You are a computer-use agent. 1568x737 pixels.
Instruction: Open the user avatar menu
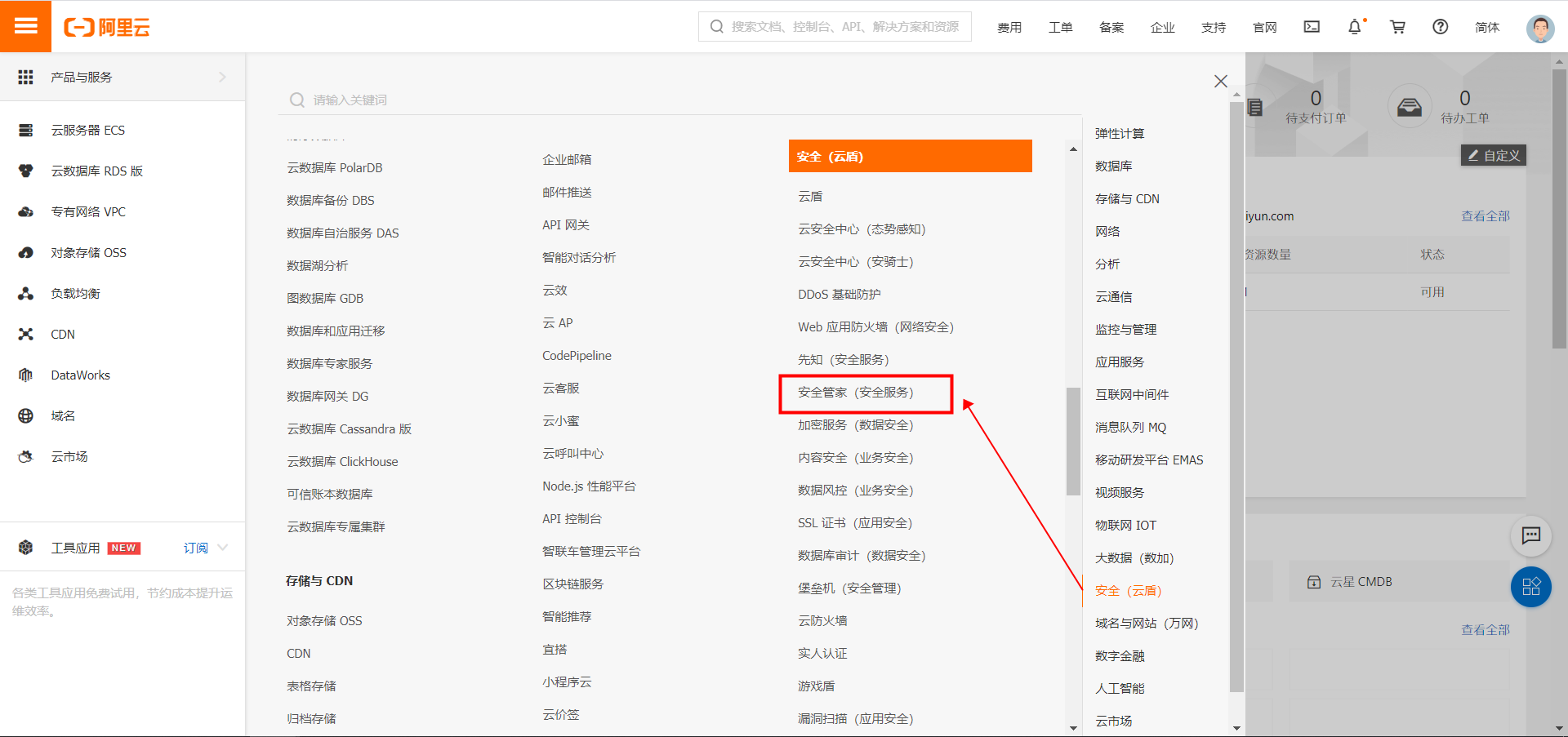pos(1540,29)
